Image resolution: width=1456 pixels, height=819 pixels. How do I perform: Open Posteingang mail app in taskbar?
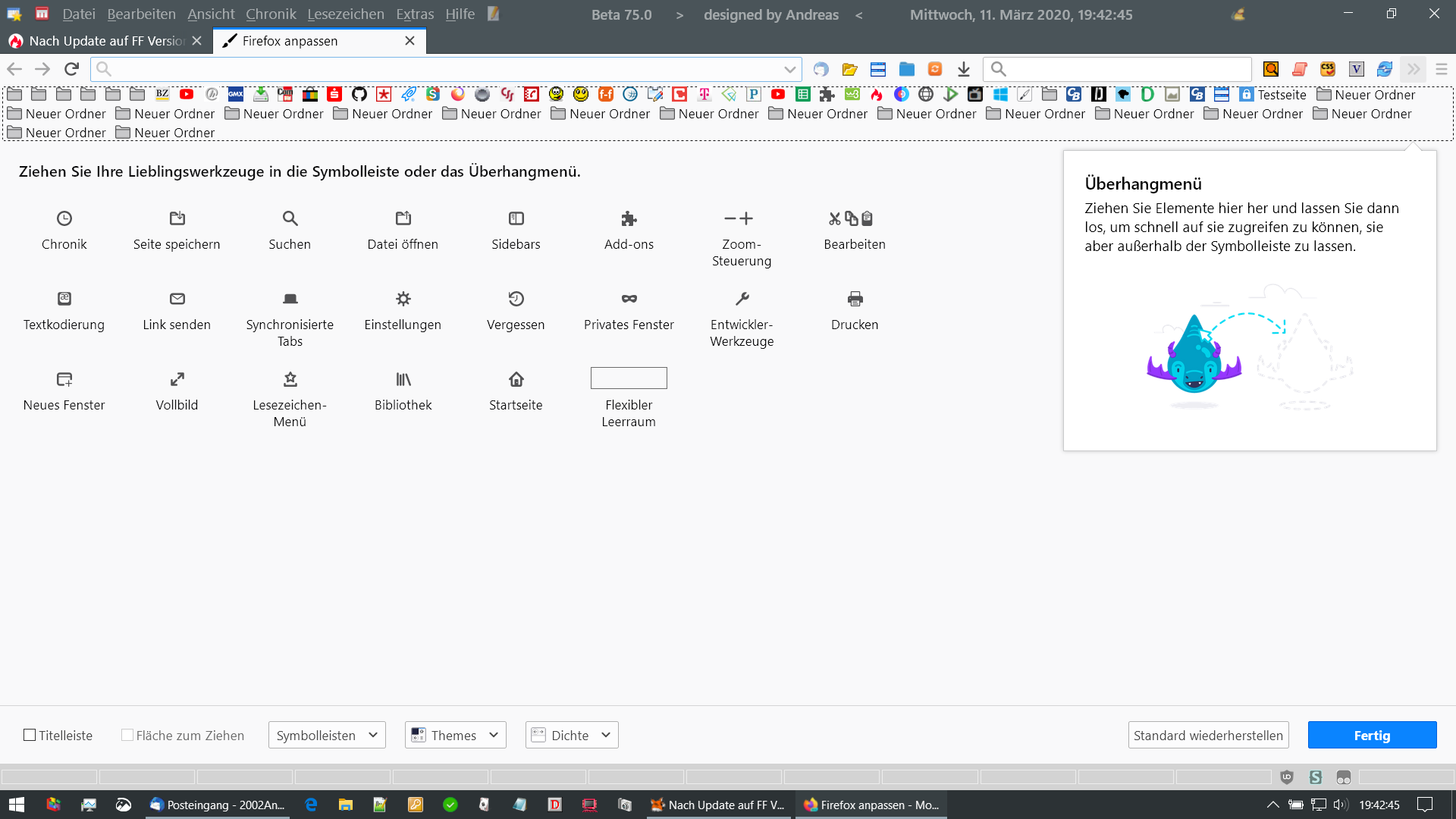tap(218, 805)
